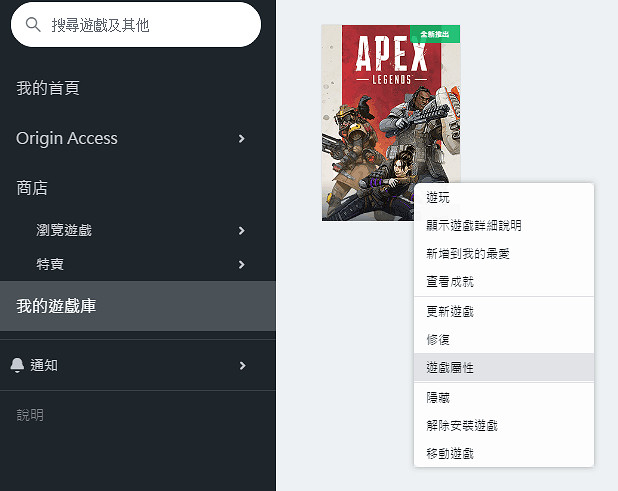Choose 查看成就 in context menu
This screenshot has height=491, width=618.
[x=504, y=282]
